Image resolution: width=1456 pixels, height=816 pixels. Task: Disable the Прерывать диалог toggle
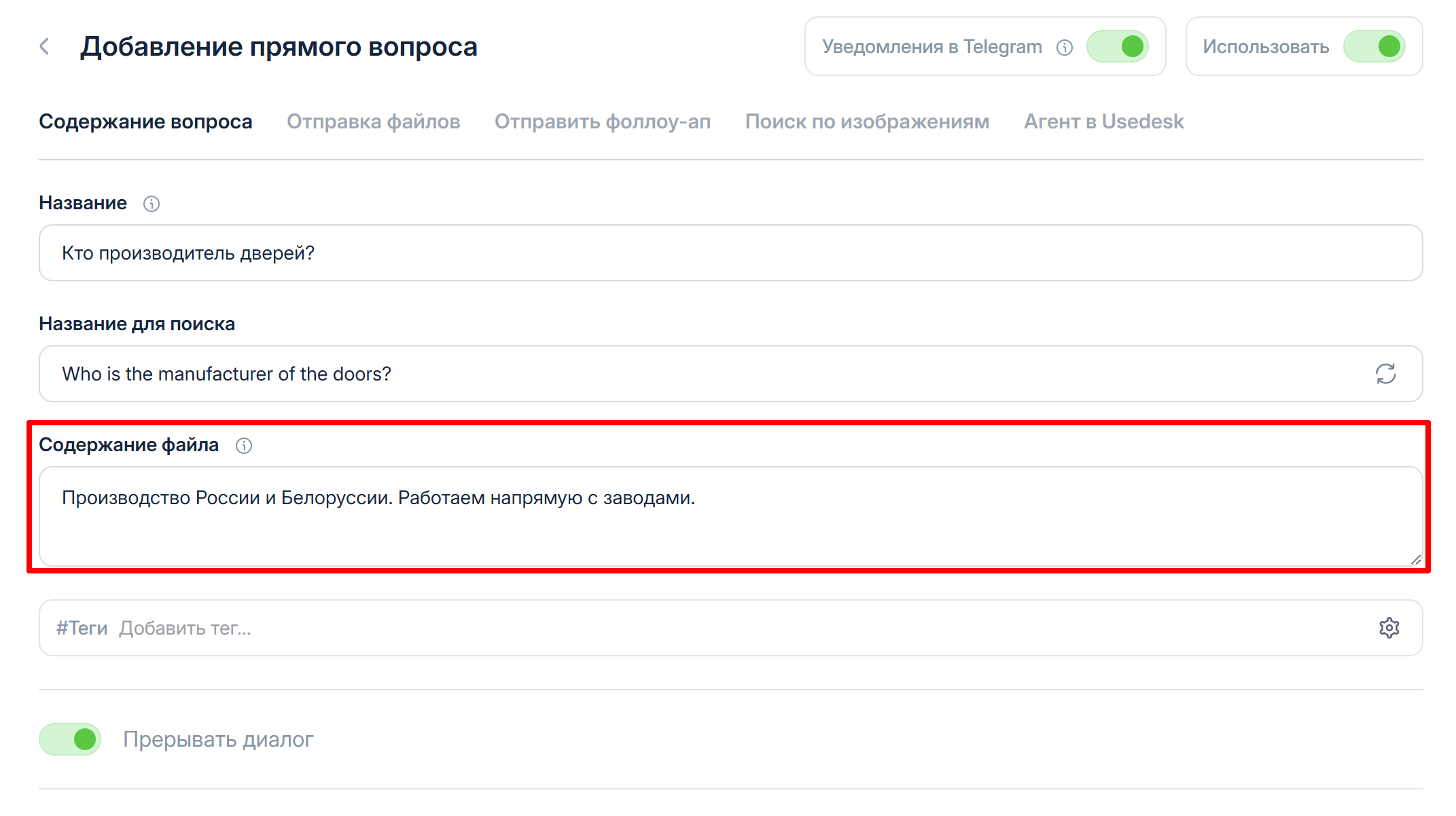pyautogui.click(x=70, y=739)
